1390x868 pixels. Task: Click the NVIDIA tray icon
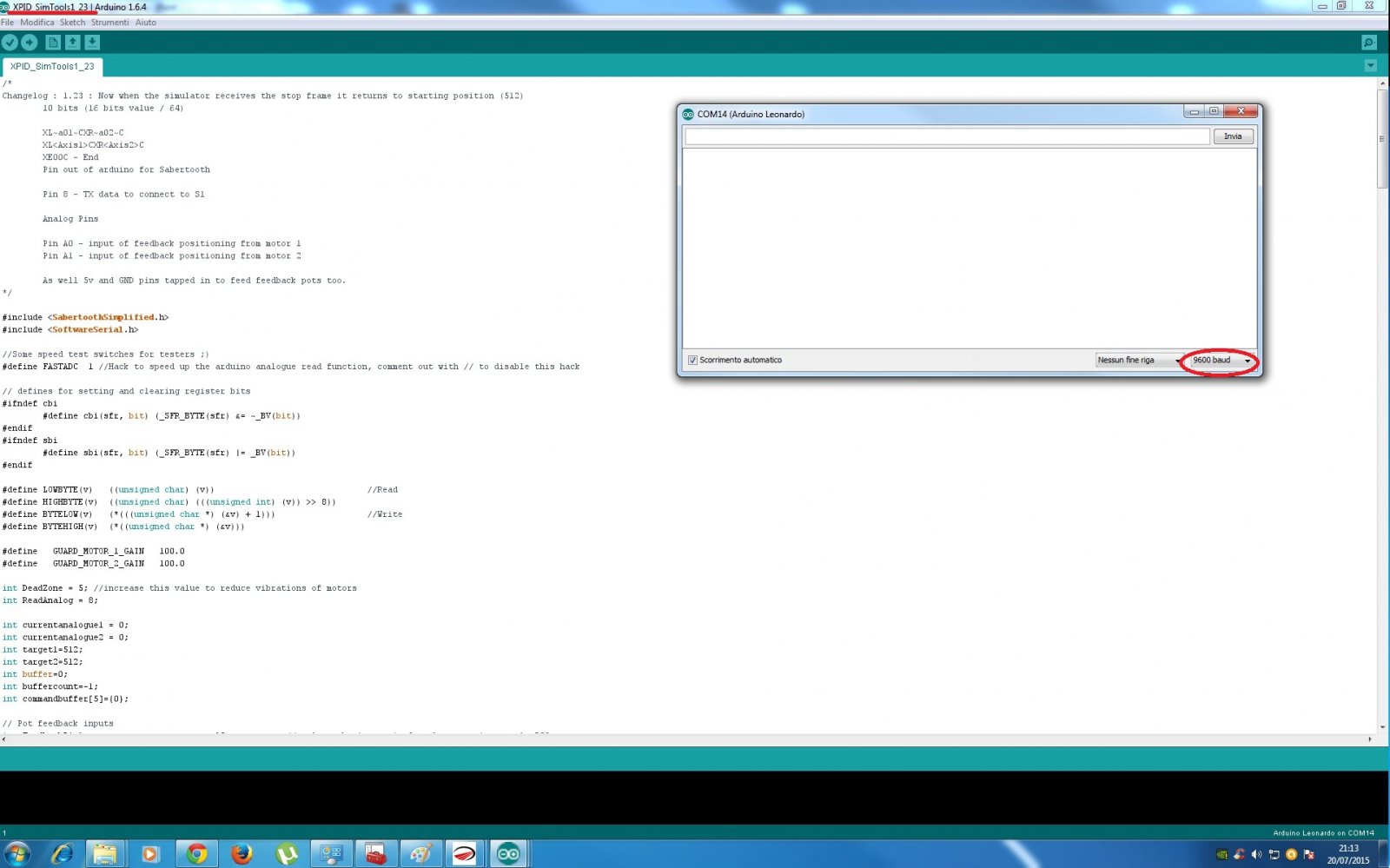[1222, 855]
